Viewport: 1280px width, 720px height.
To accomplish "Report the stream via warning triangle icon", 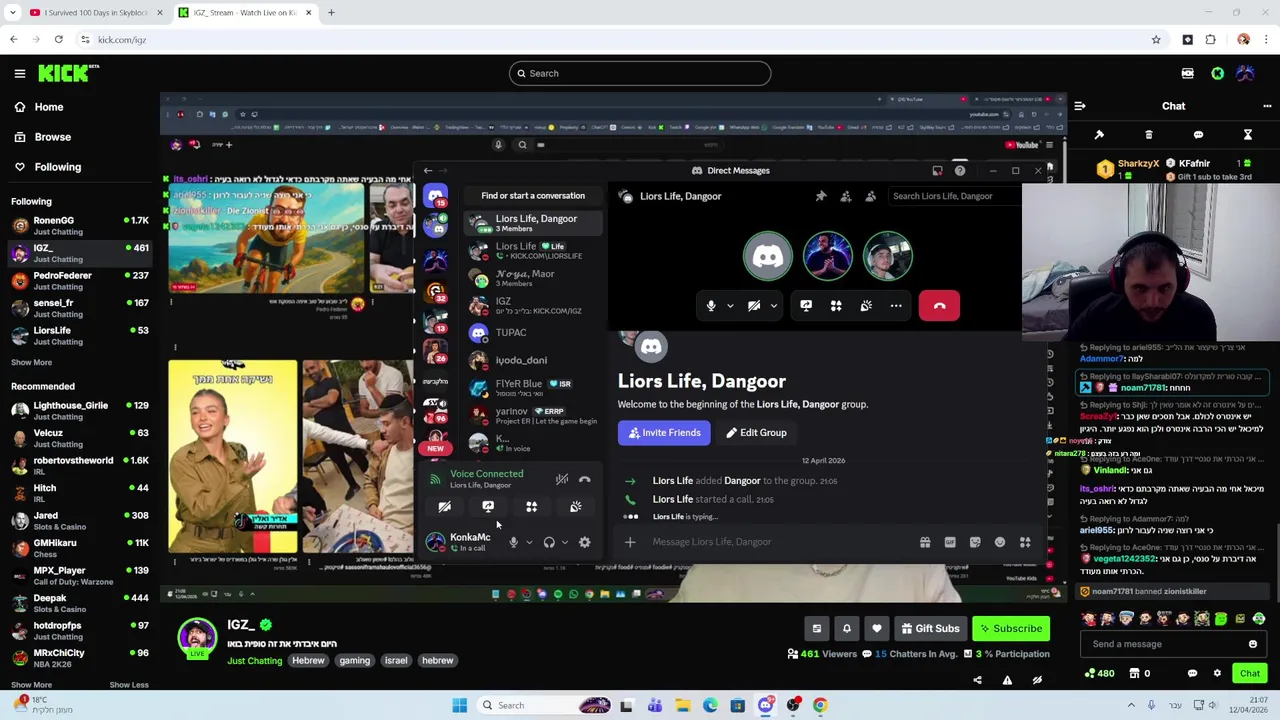I will click(1007, 680).
